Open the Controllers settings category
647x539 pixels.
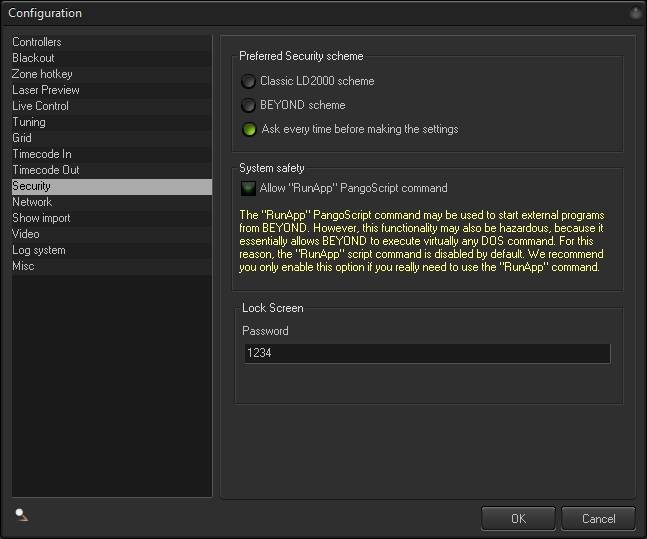pyautogui.click(x=37, y=42)
